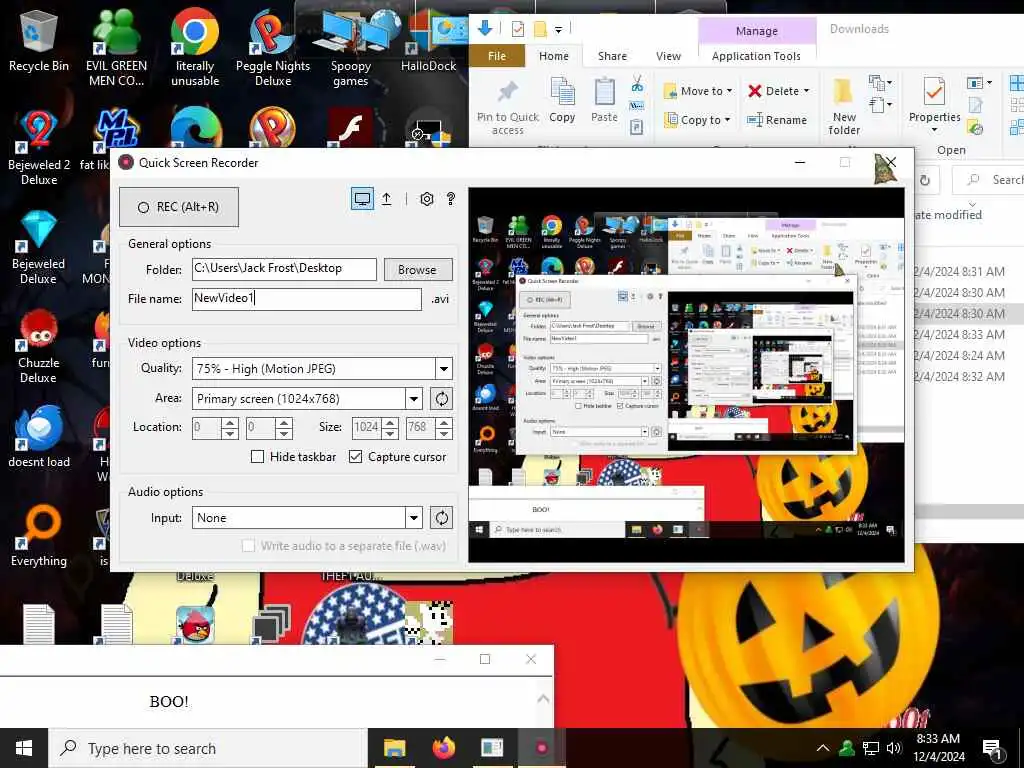
Task: Enable the Hide taskbar checkbox
Action: [x=257, y=456]
